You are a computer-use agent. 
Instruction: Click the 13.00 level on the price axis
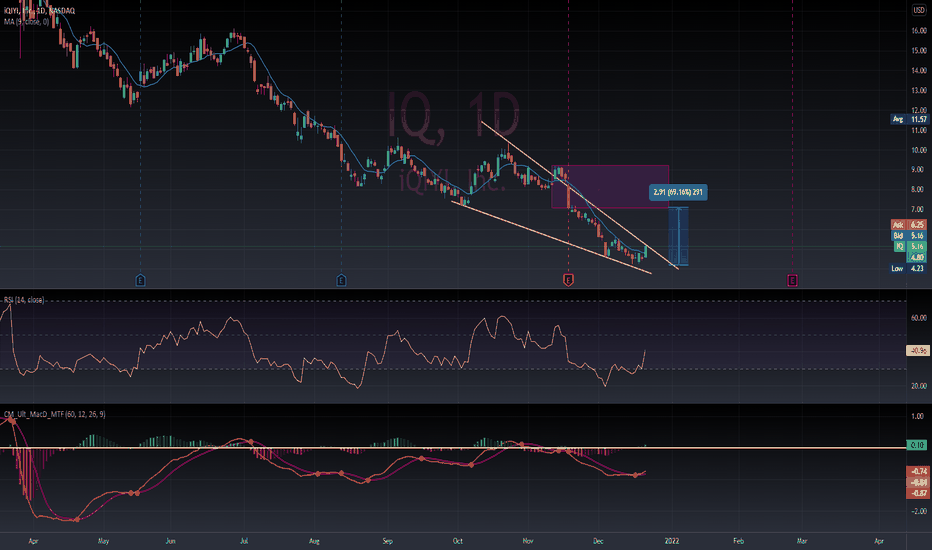pyautogui.click(x=919, y=90)
